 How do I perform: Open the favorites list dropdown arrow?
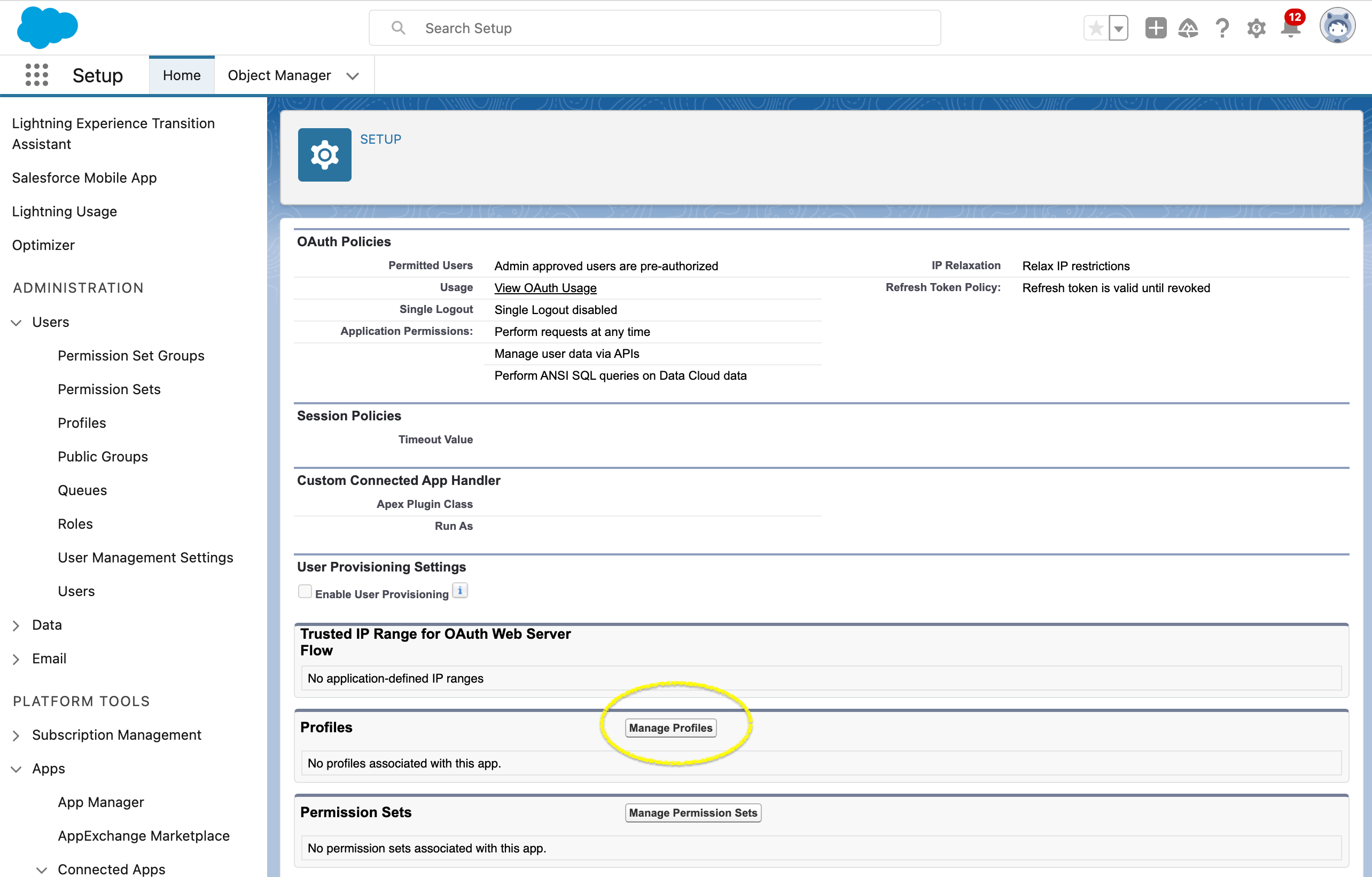coord(1118,28)
